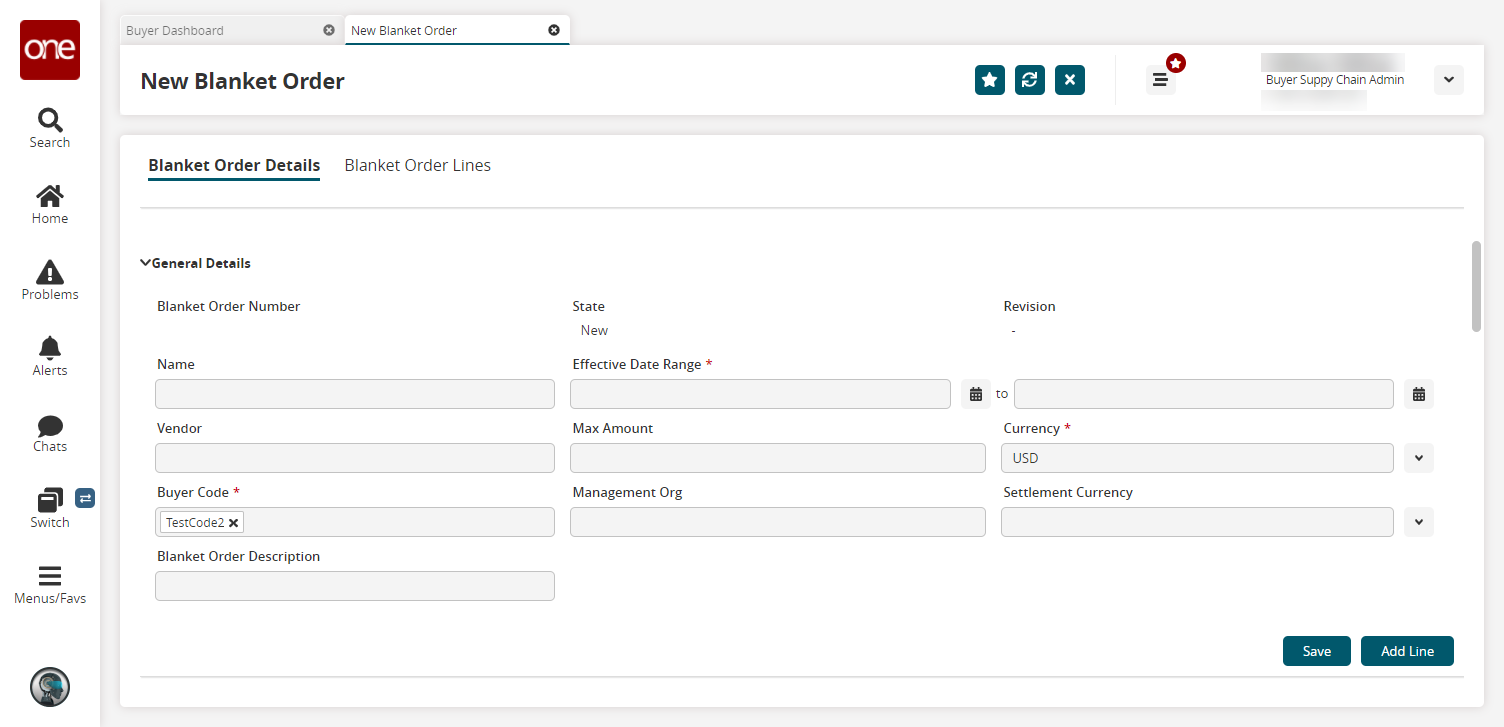The height and width of the screenshot is (727, 1504).
Task: Expand the Currency dropdown
Action: [x=1418, y=458]
